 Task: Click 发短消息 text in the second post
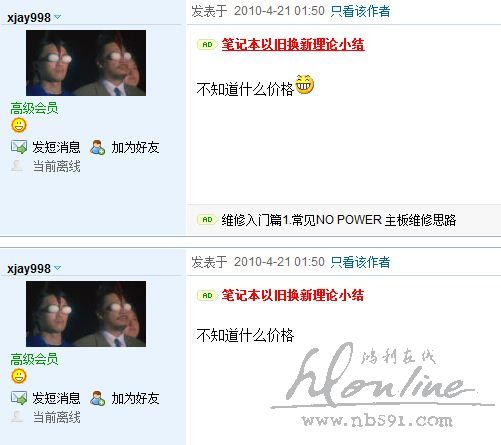coord(56,398)
